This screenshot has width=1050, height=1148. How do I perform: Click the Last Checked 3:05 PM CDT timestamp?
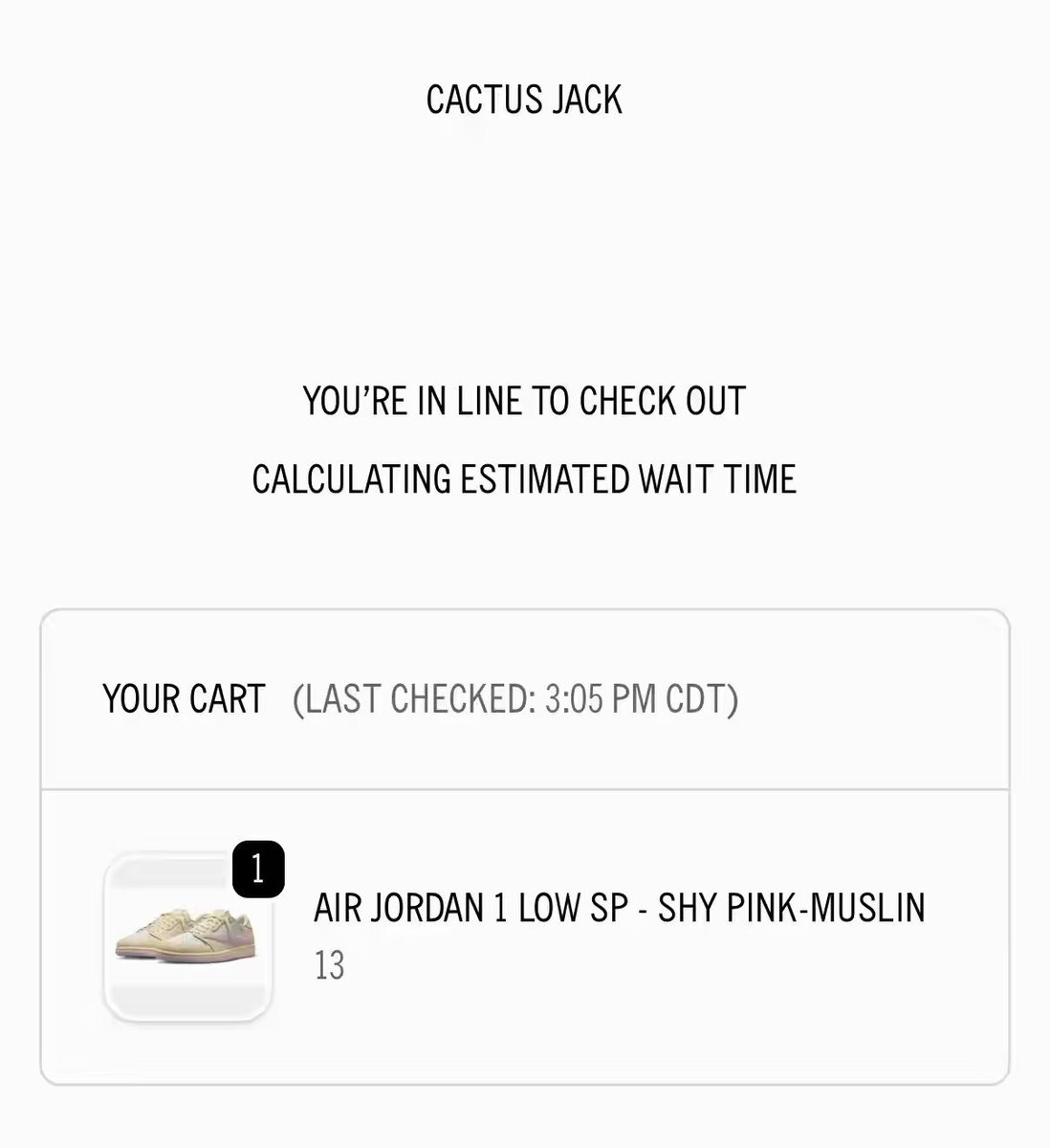515,699
